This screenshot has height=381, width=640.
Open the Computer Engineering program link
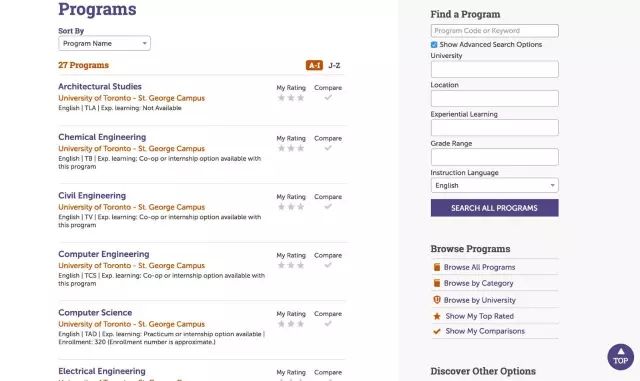(x=104, y=254)
